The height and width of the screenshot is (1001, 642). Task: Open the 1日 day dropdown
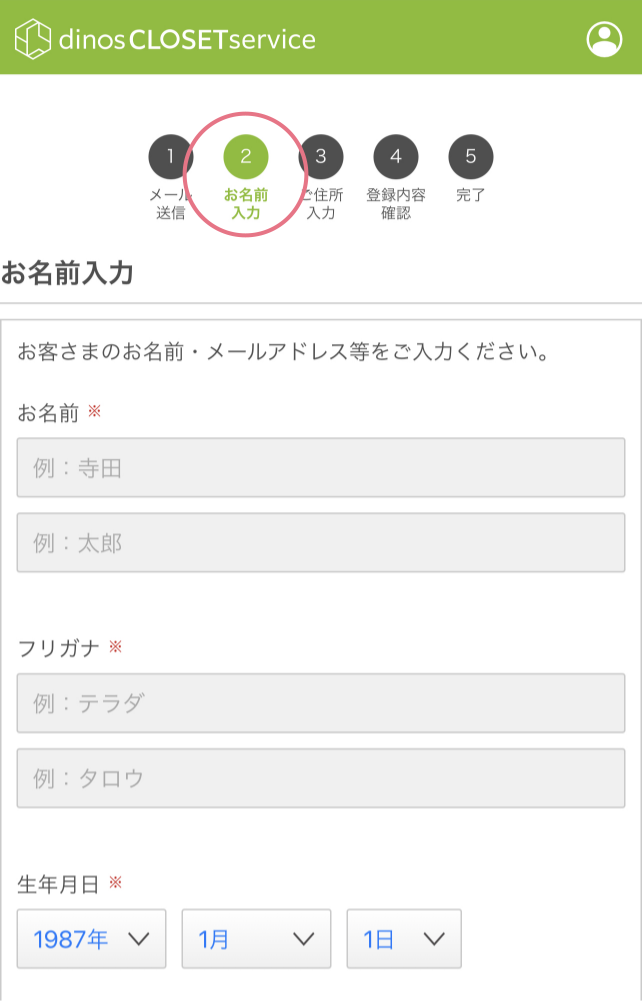pyautogui.click(x=404, y=938)
